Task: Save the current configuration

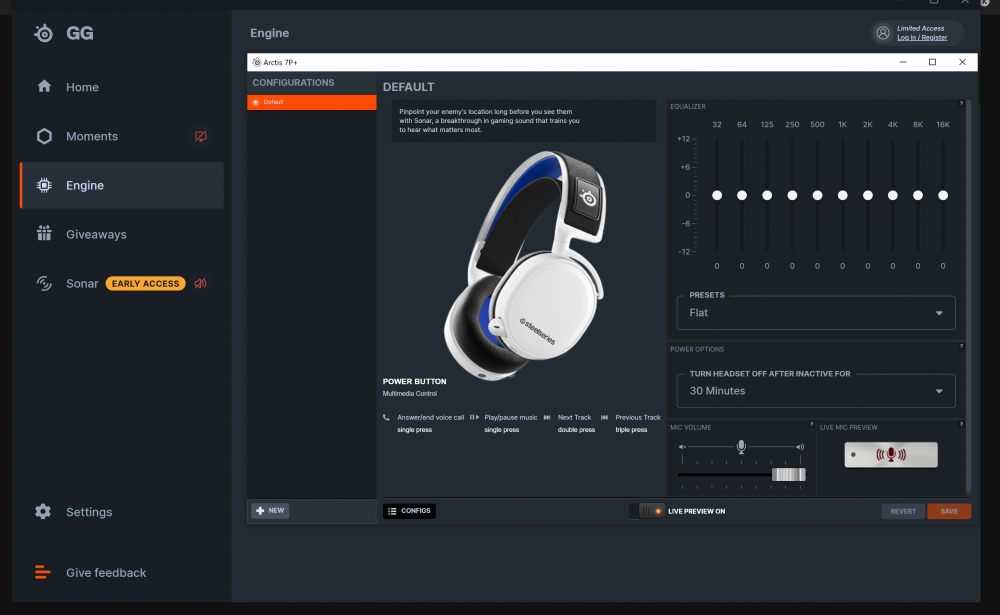Action: [x=948, y=511]
